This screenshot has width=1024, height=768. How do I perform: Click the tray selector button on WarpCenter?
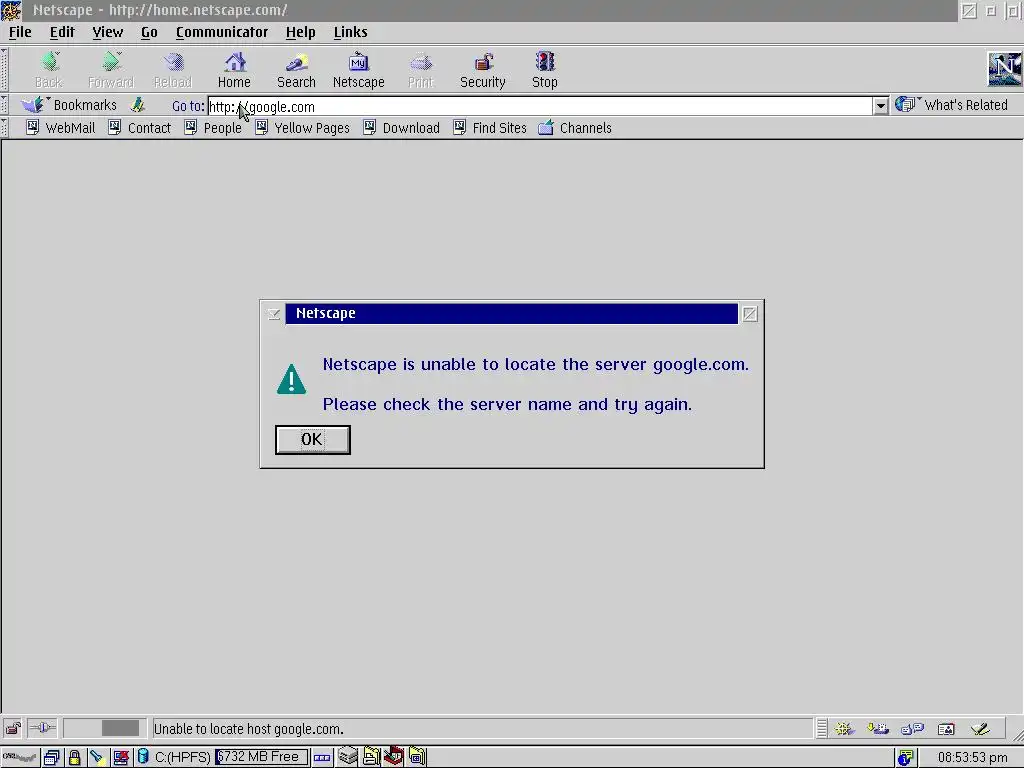point(322,758)
